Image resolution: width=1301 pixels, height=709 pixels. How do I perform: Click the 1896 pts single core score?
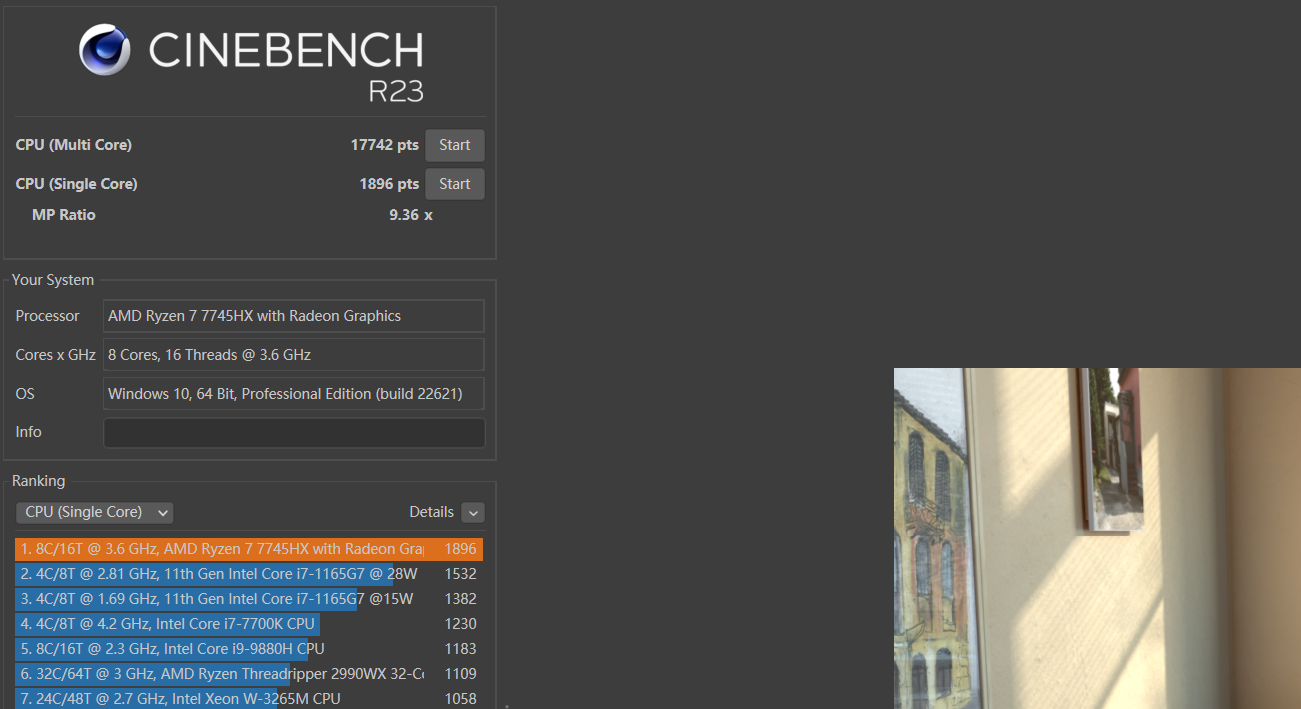(x=389, y=184)
